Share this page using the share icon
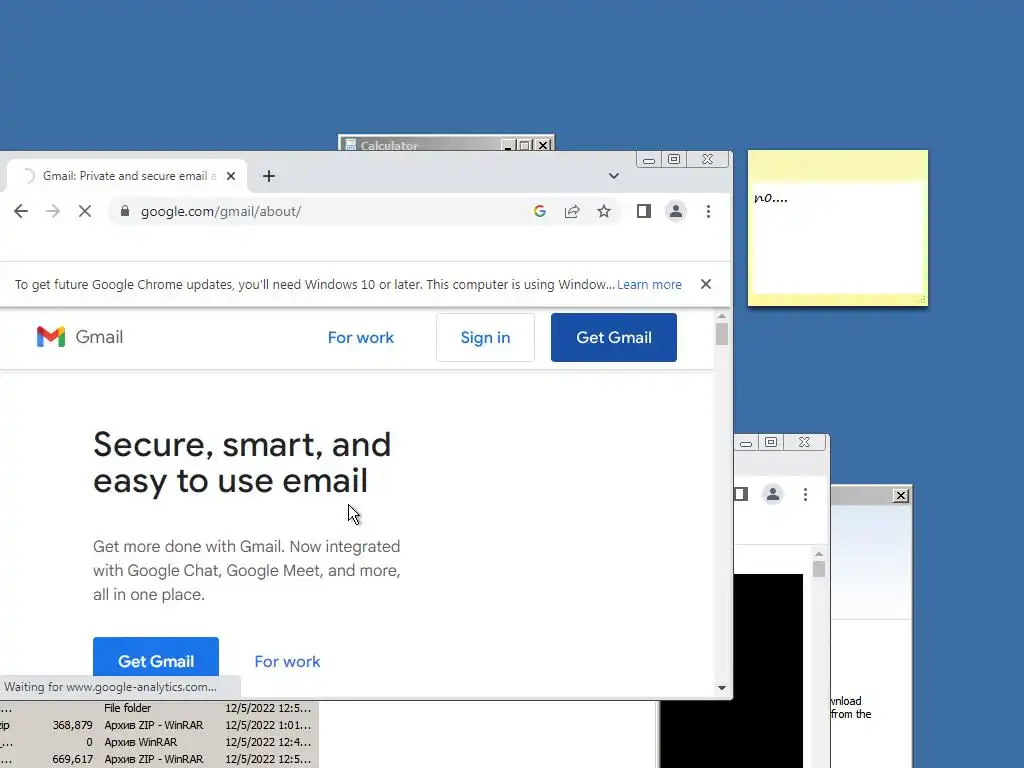 (572, 211)
